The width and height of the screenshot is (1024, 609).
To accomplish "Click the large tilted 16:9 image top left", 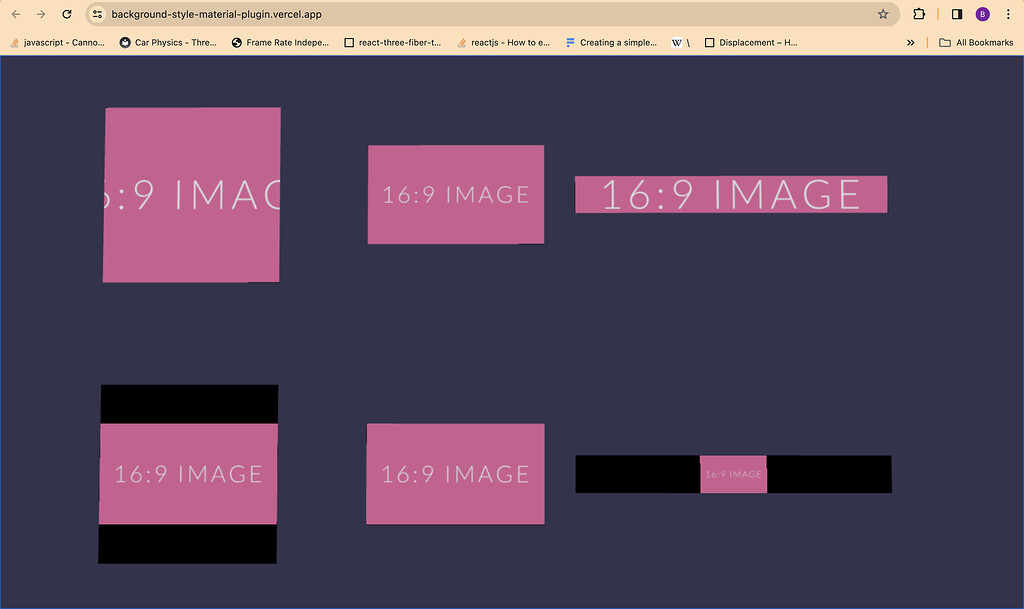I will tap(191, 194).
